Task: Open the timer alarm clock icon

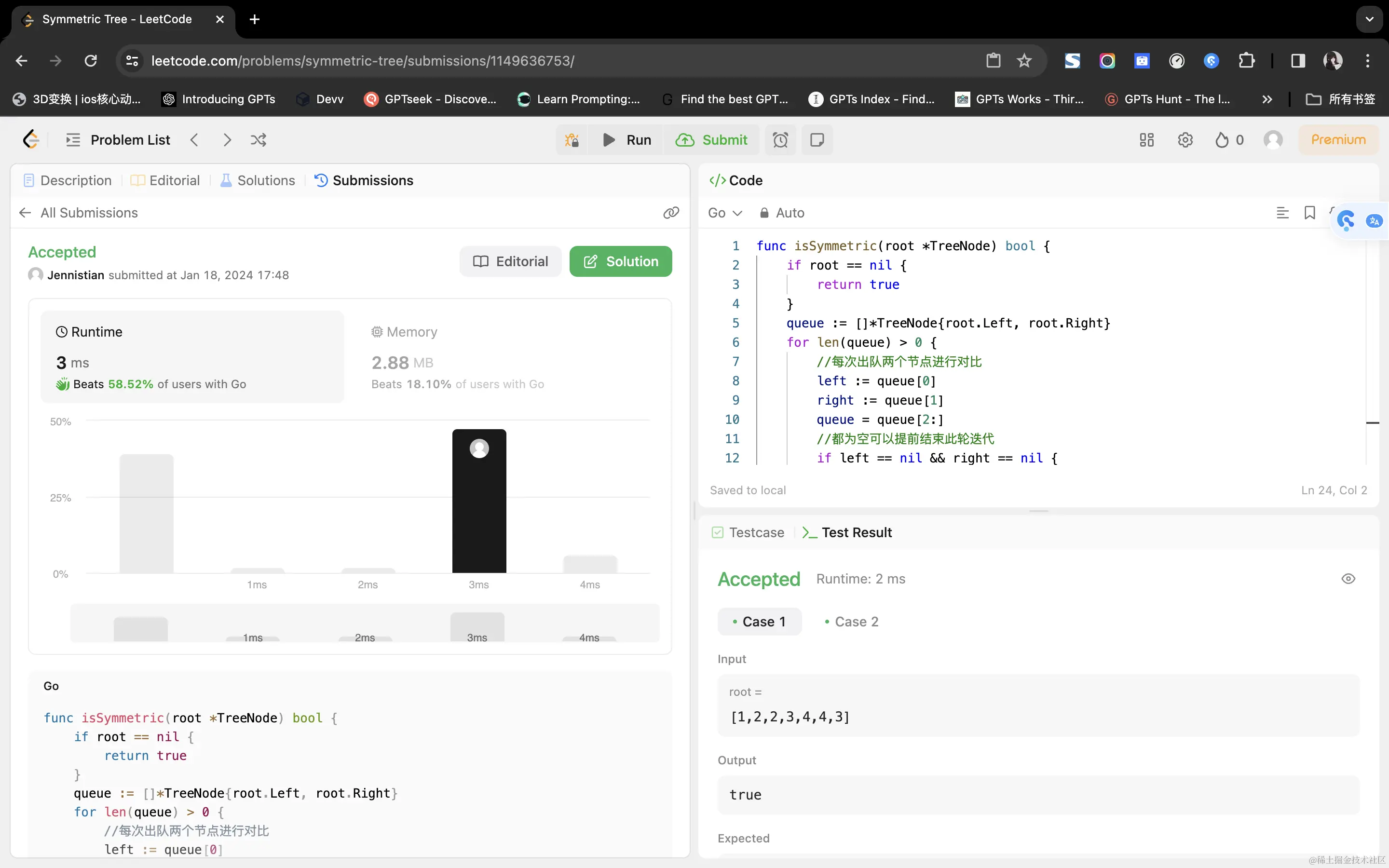Action: tap(780, 140)
